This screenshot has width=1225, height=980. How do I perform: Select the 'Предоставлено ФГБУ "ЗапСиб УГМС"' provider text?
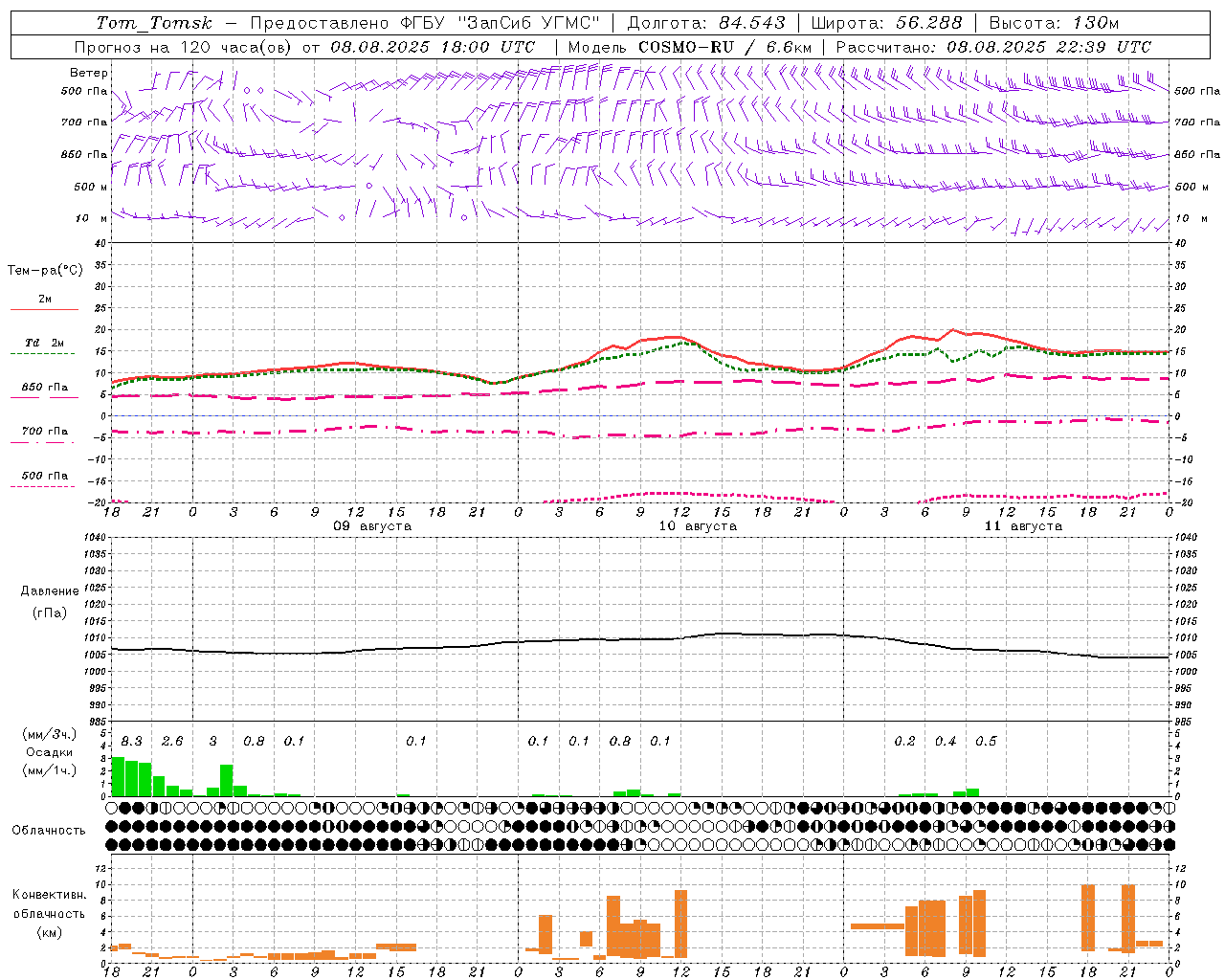[x=425, y=23]
